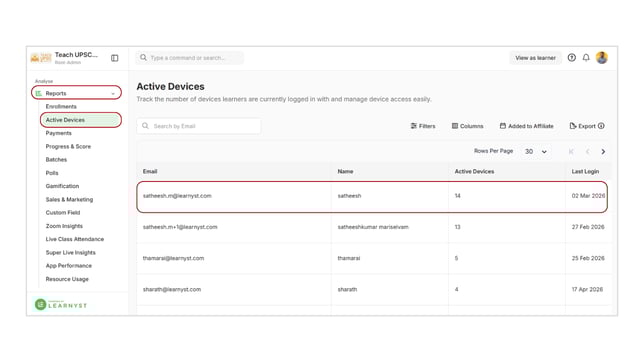644x362 pixels.
Task: Focus the command or search bar
Action: click(189, 58)
